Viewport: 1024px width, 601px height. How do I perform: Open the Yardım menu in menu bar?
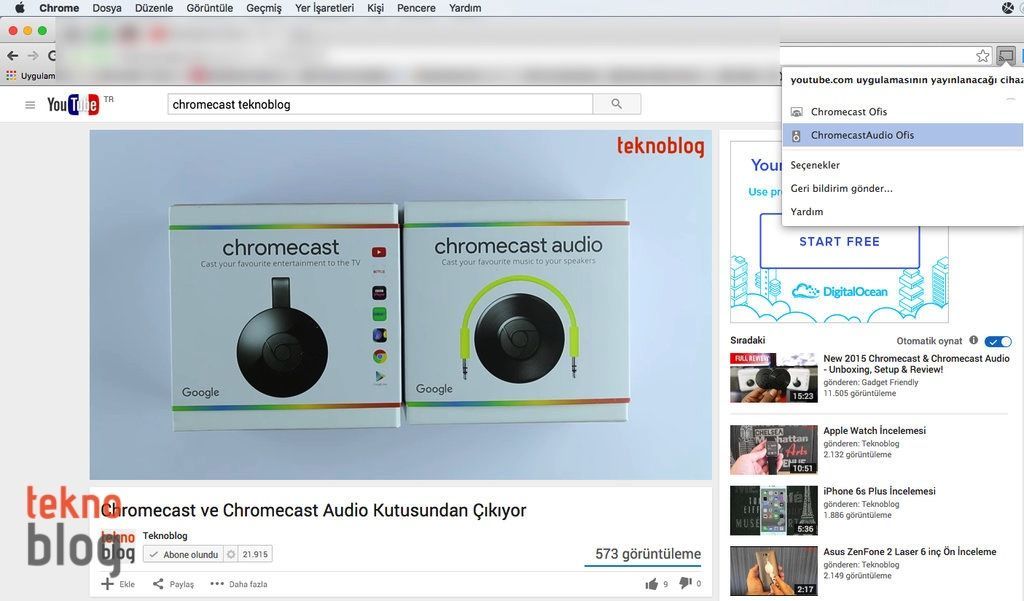pos(465,8)
